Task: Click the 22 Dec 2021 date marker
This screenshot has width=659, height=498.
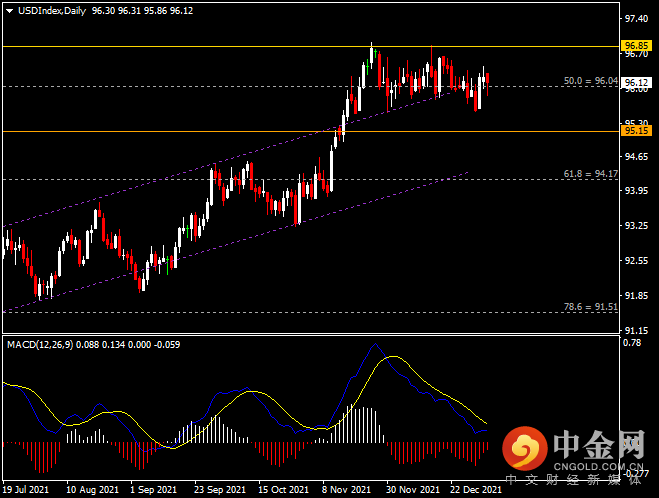Action: pos(476,490)
